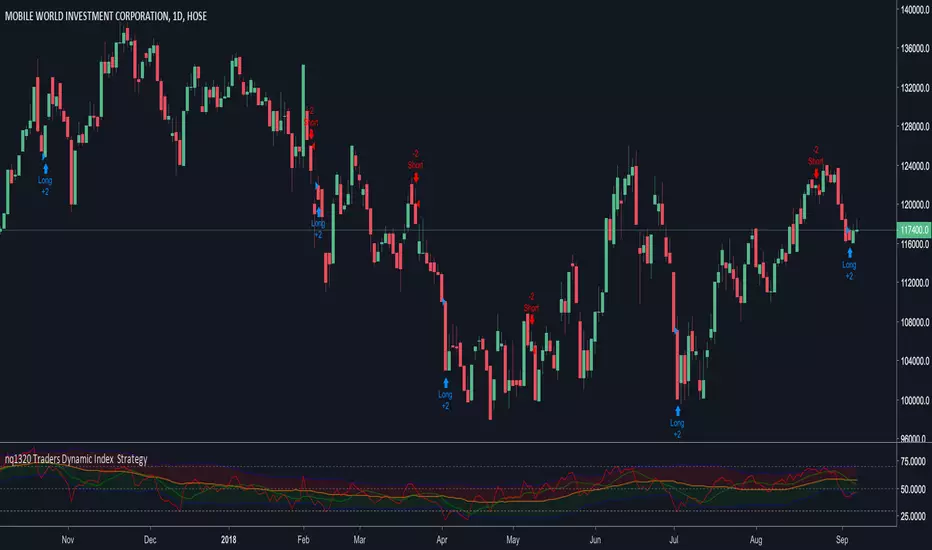The image size is (932, 550).
Task: Click the 136000.0 price axis label
Action: click(915, 48)
